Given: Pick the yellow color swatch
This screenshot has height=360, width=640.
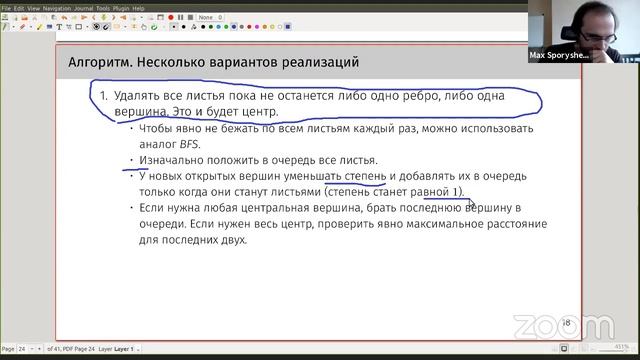Looking at the screenshot, I should pos(272,27).
